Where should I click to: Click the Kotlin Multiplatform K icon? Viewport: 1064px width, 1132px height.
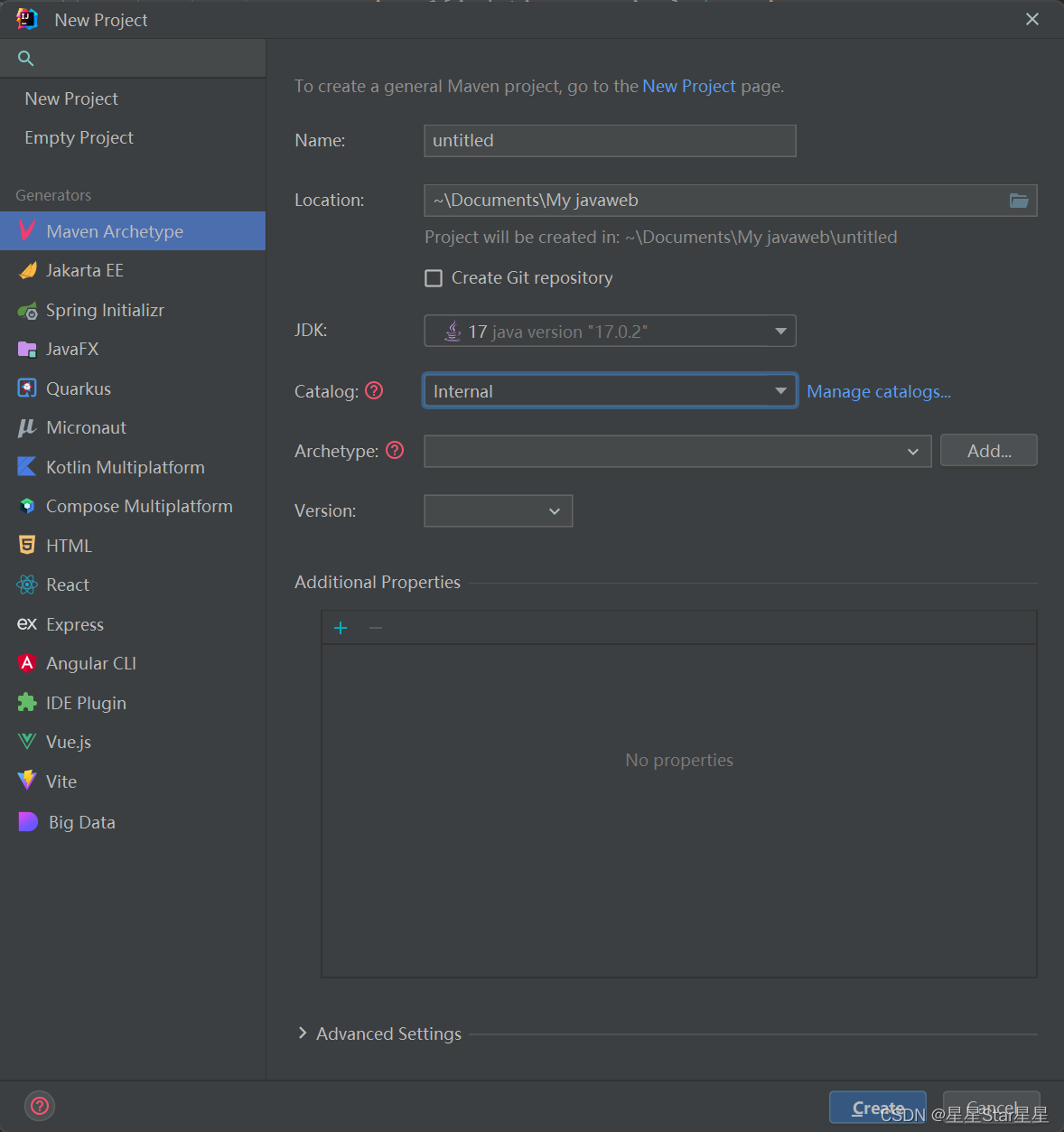(27, 467)
